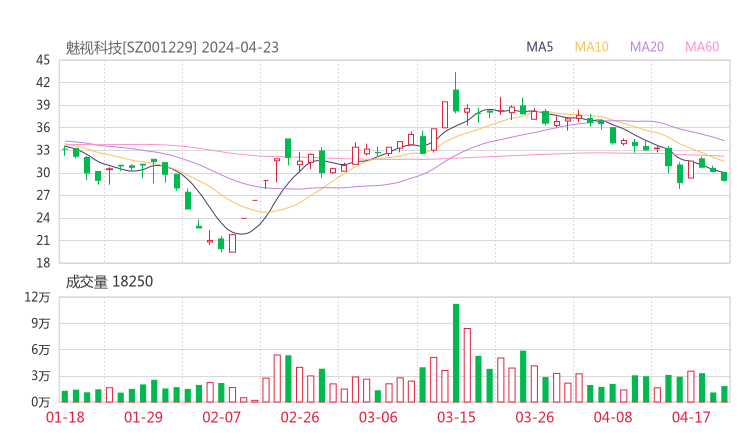This screenshot has width=740, height=440.
Task: Click the 02-07 date label
Action: tap(222, 417)
